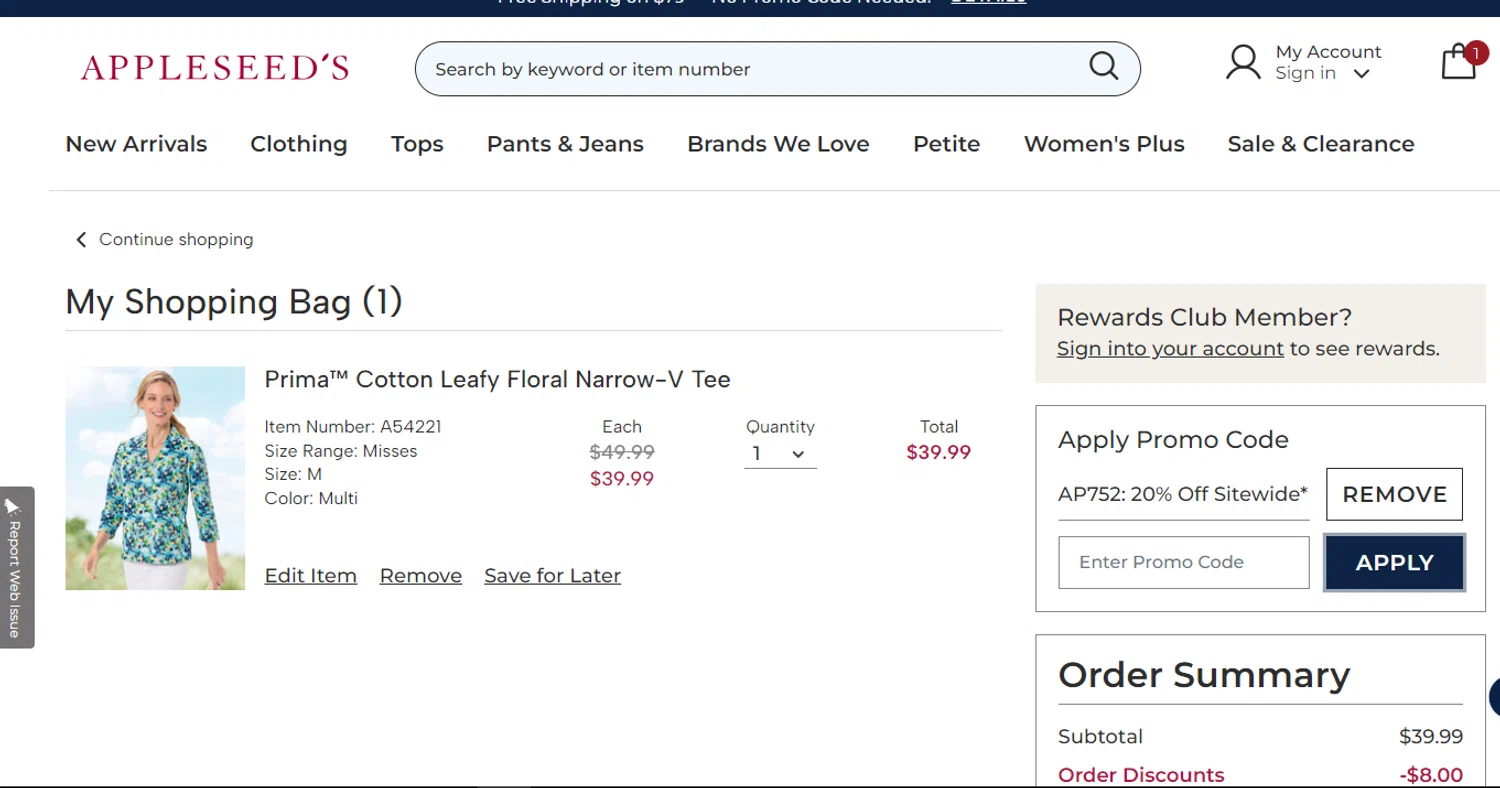Remove the AP752 promo code
This screenshot has height=788, width=1500.
[x=1394, y=494]
